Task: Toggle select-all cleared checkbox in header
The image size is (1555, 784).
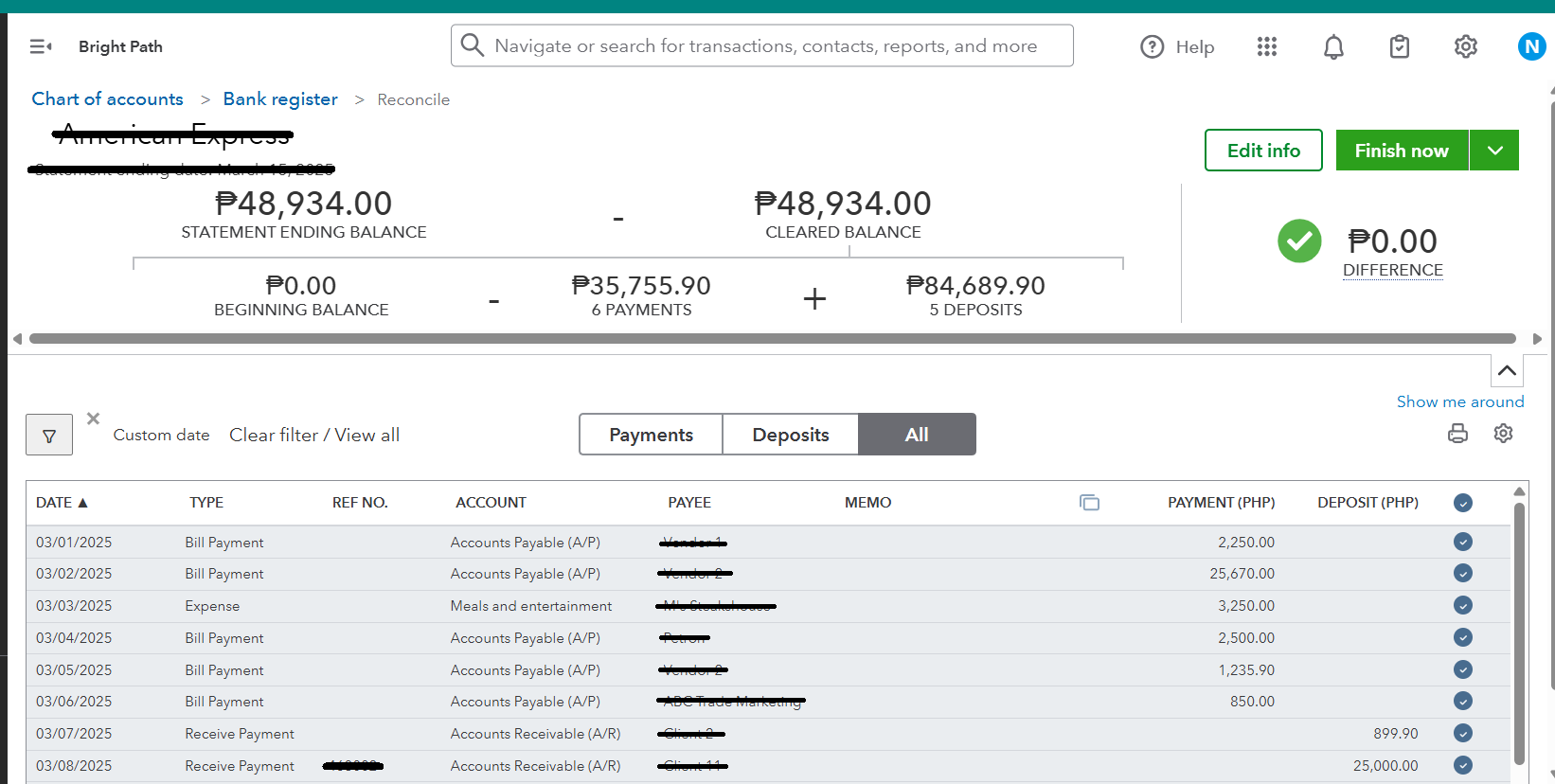Action: (x=1463, y=503)
